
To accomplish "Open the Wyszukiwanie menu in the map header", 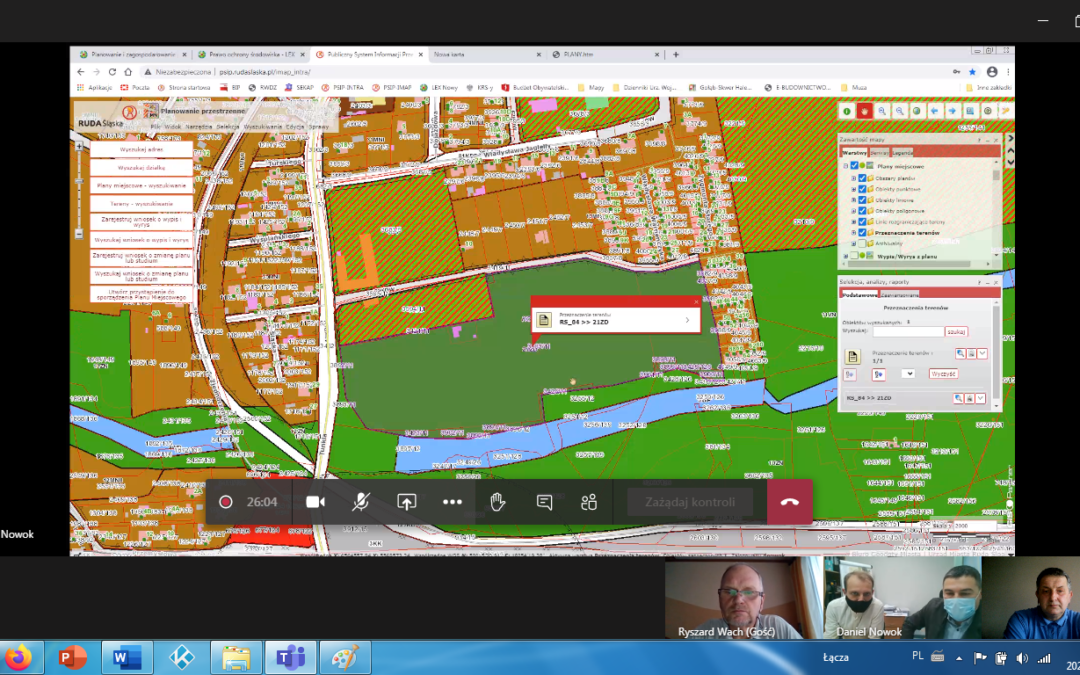I will pos(261,127).
